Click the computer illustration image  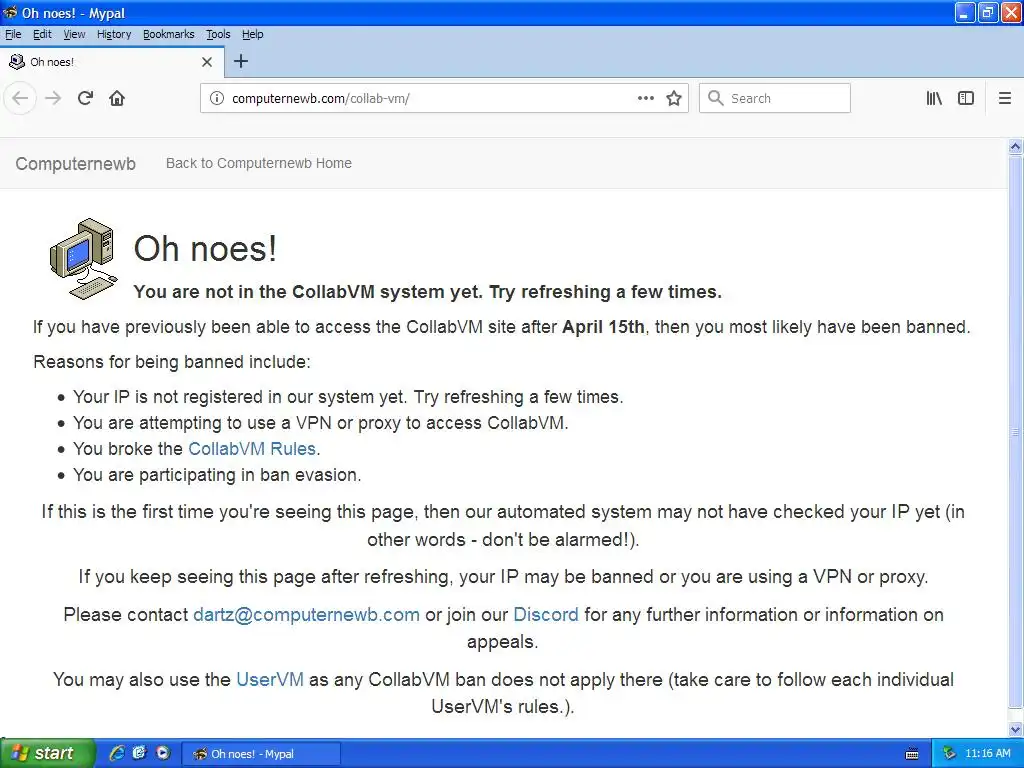click(x=84, y=259)
